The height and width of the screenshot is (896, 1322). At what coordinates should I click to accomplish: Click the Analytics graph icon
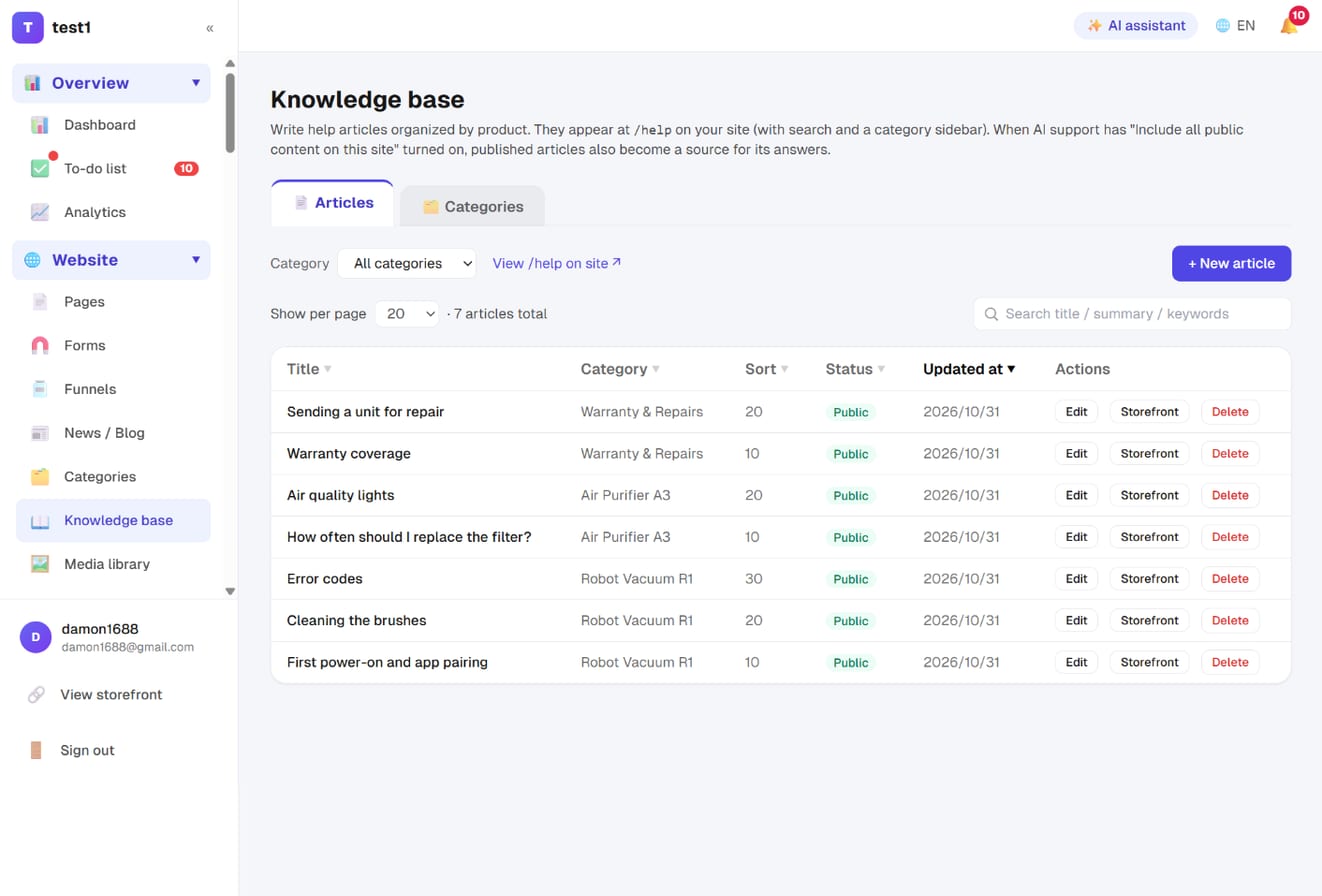point(40,212)
